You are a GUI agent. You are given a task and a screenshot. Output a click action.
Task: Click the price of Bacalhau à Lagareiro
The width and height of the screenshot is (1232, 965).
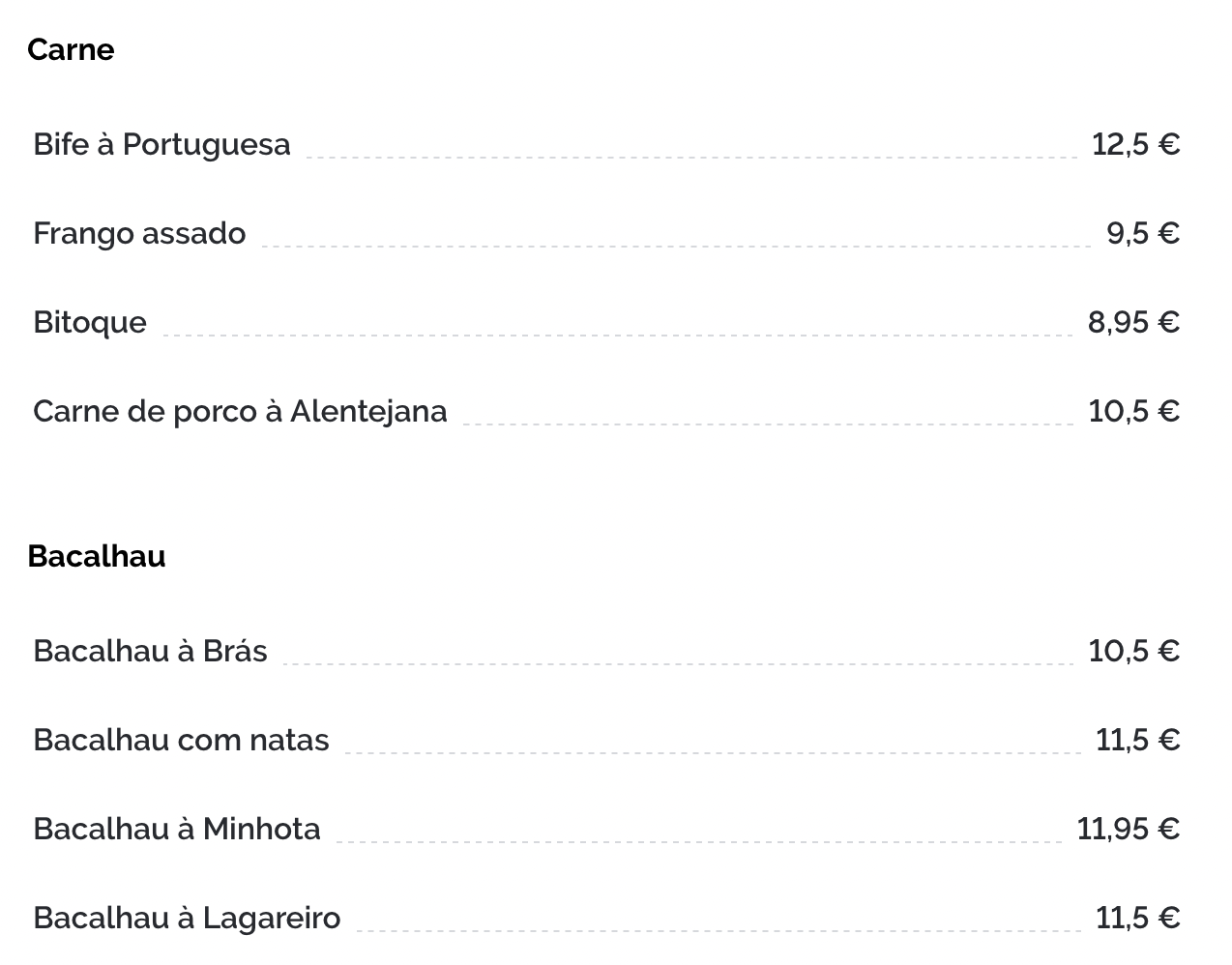coord(1137,918)
